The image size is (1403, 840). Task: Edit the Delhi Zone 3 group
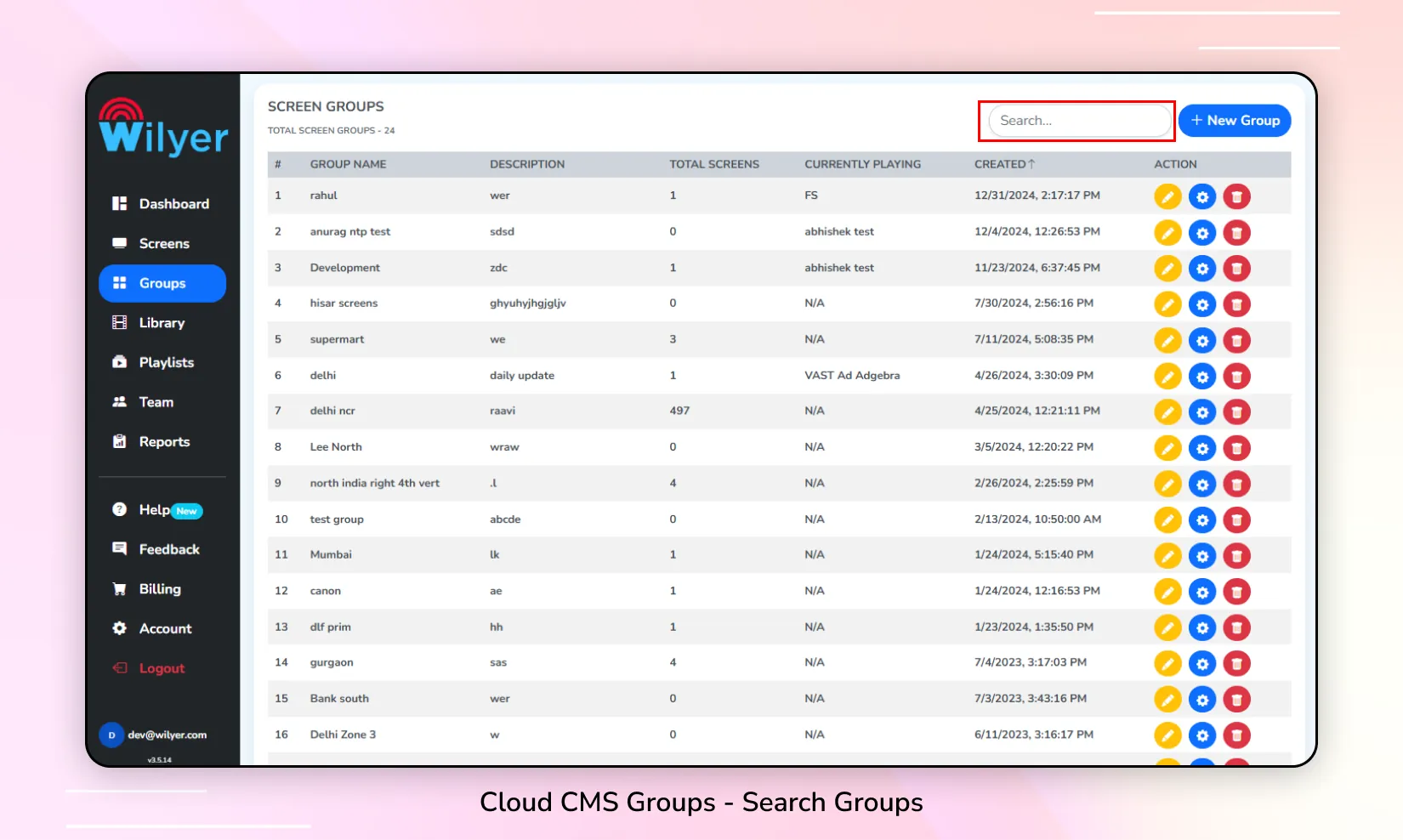1167,735
